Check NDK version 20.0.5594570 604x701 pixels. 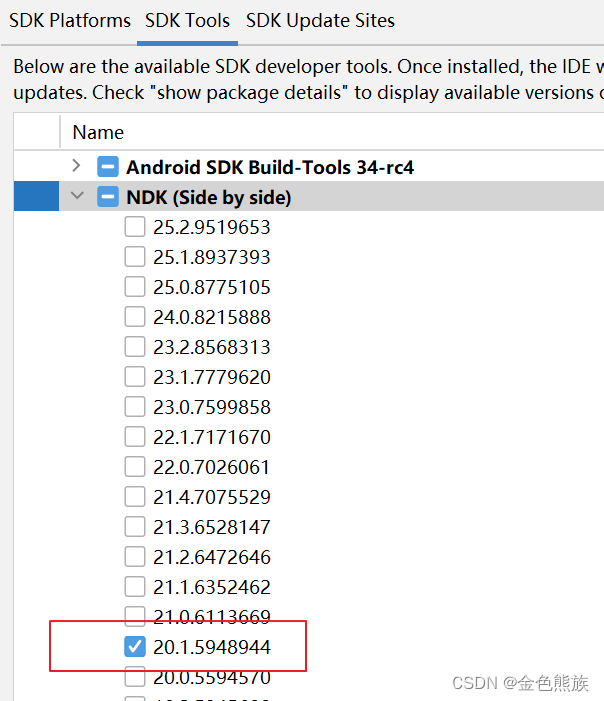point(135,676)
